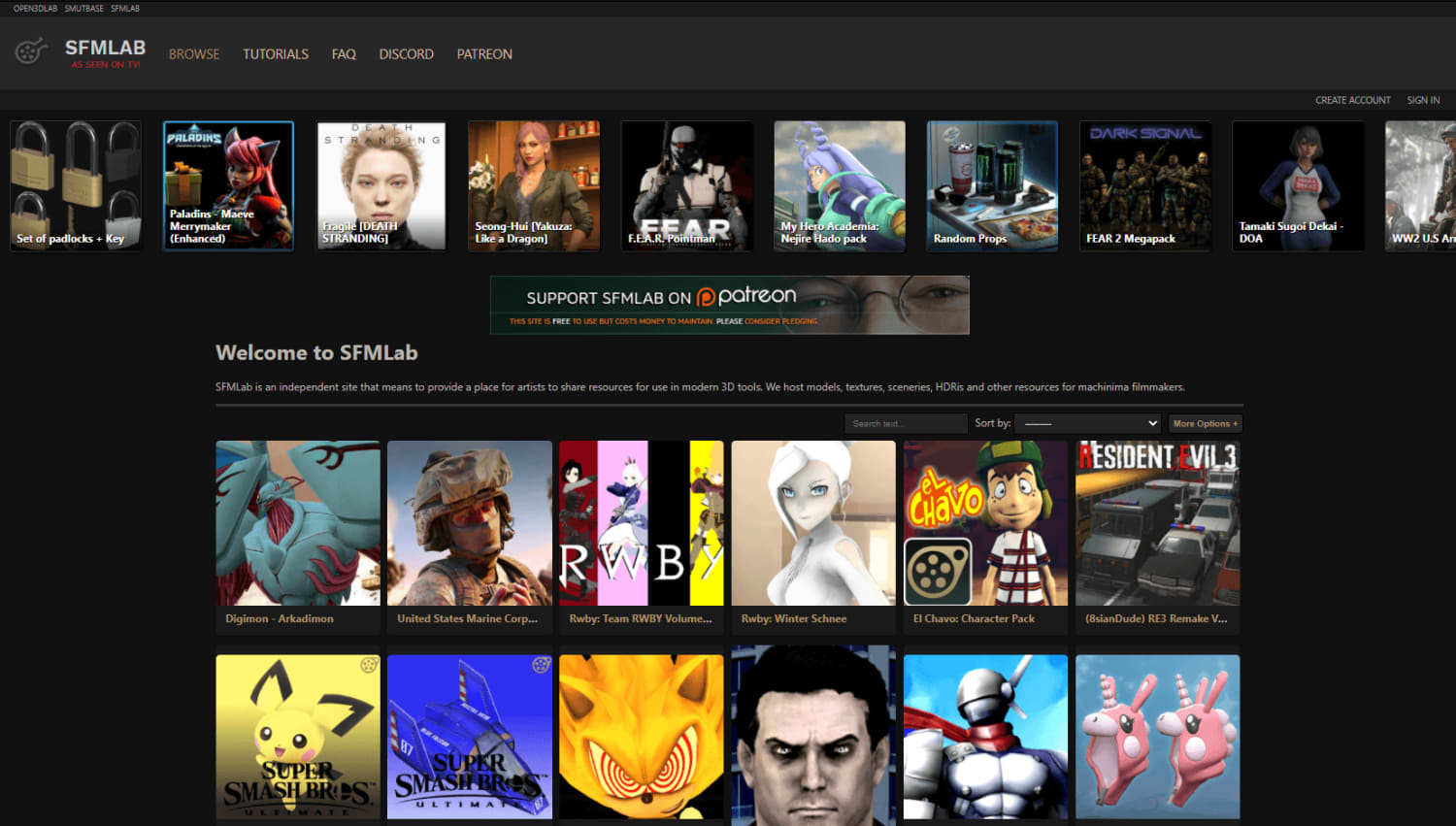Click the Support SFMLab on Patreon banner
Screen dimensions: 1456x826
[x=730, y=305]
